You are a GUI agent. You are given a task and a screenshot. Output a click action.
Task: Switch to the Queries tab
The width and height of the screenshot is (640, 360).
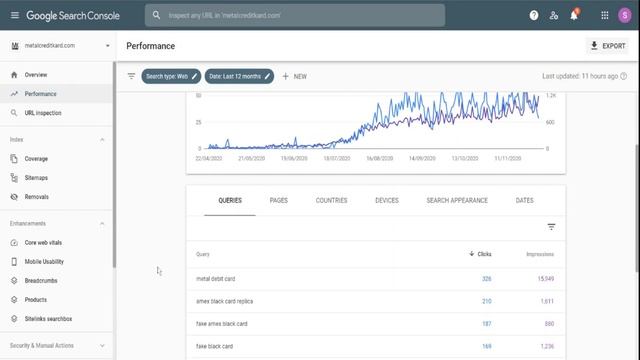click(x=230, y=200)
